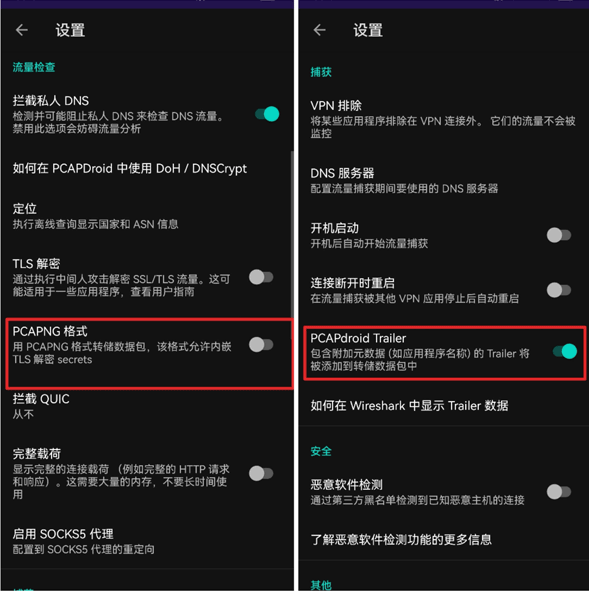The image size is (589, 591).
Task: Open 如何在 PCAPDroid 中使用 DoH / DNSCrypt link
Action: click(x=130, y=168)
